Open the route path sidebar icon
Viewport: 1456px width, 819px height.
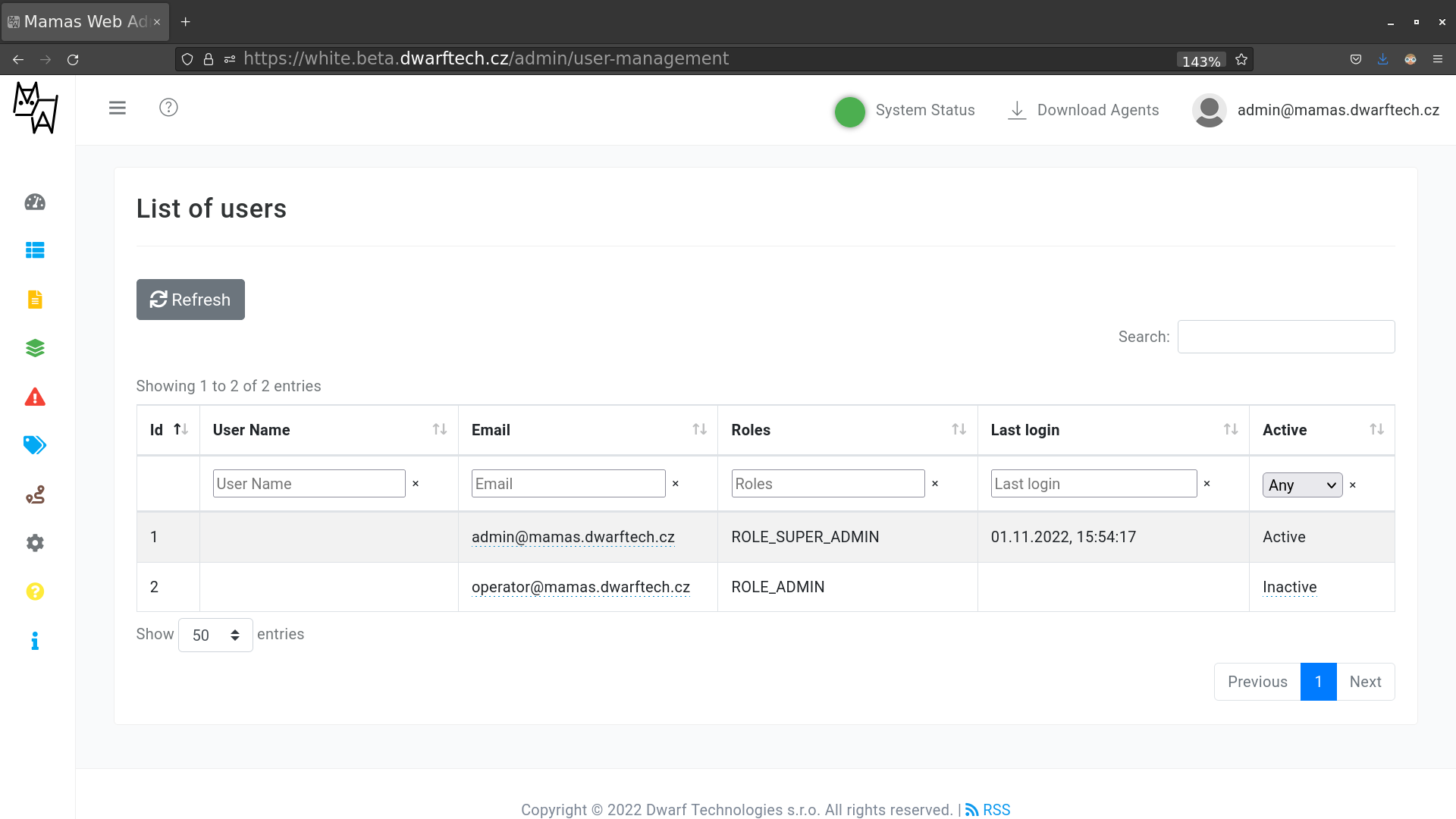click(x=35, y=495)
